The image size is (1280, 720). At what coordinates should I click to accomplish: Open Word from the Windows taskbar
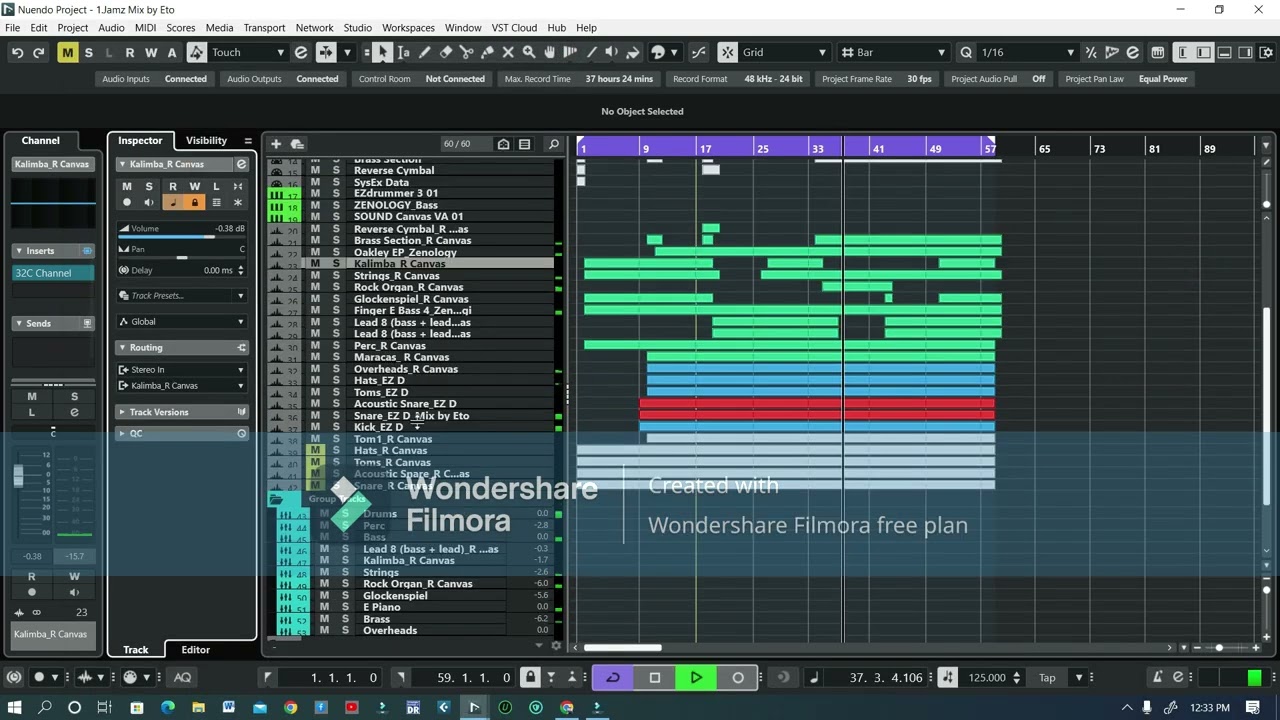pos(229,707)
